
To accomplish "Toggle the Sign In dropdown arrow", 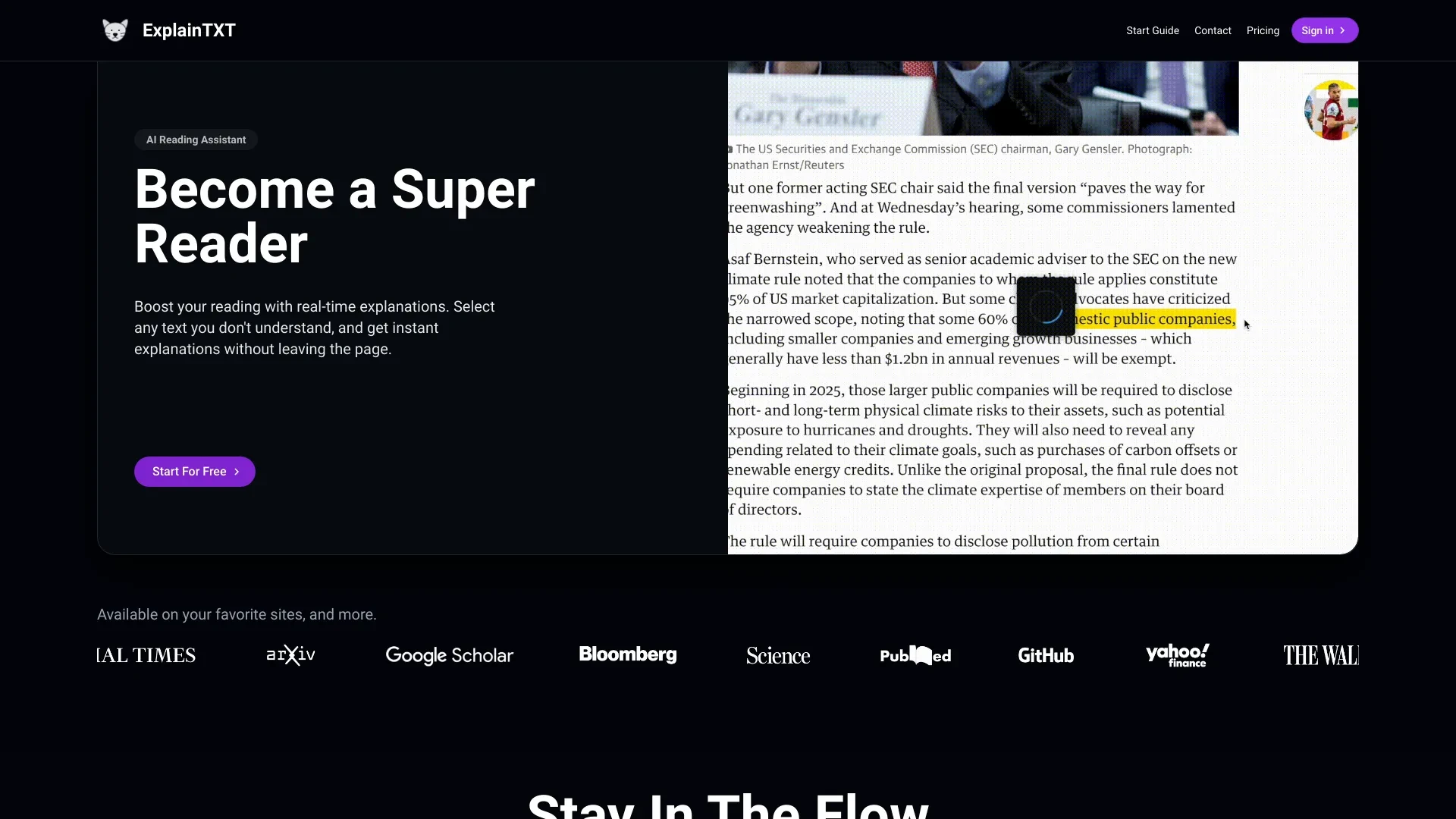I will click(x=1342, y=30).
